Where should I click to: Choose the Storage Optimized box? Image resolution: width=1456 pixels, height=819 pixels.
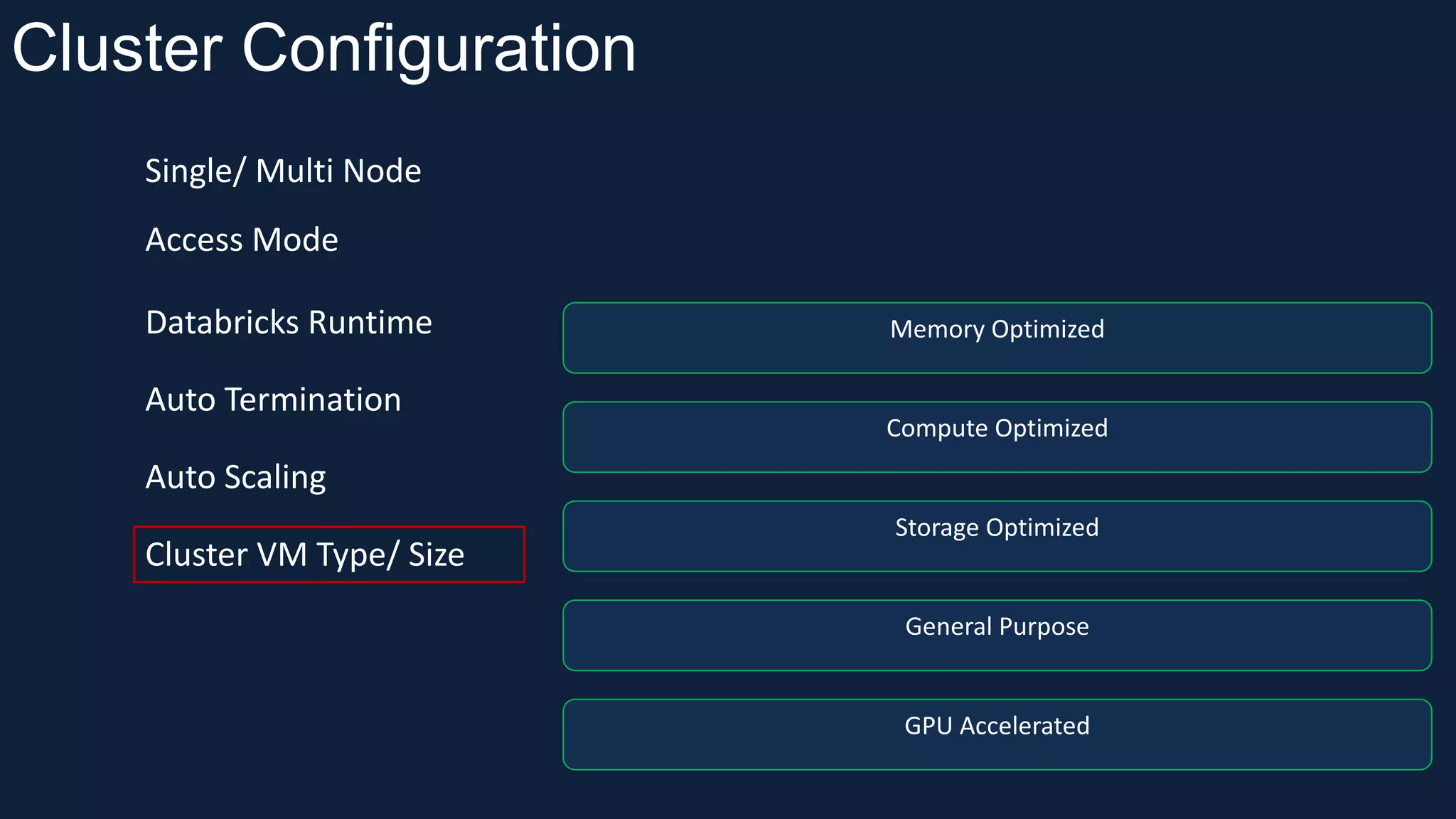[x=997, y=536]
